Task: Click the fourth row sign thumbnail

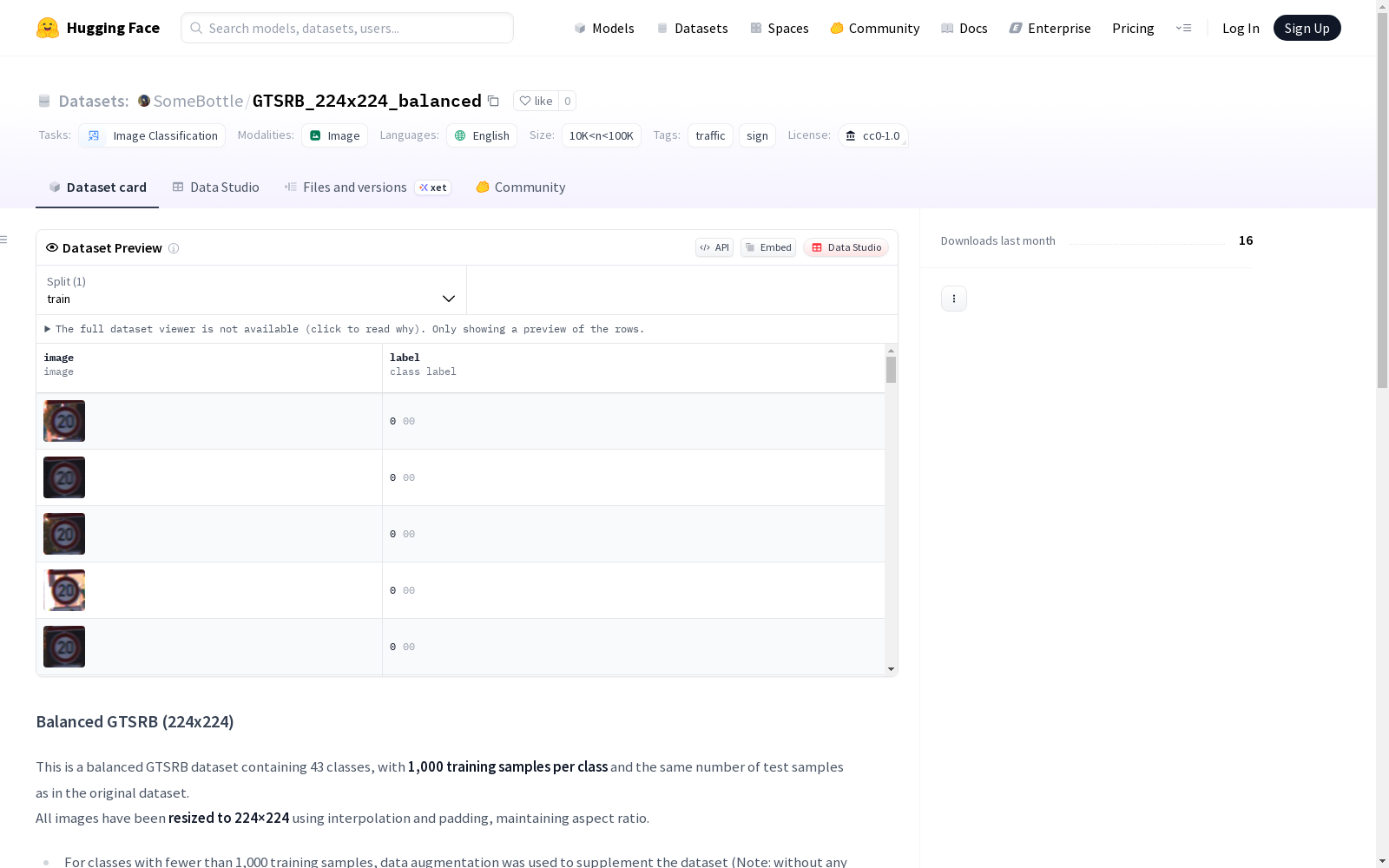Action: (64, 590)
